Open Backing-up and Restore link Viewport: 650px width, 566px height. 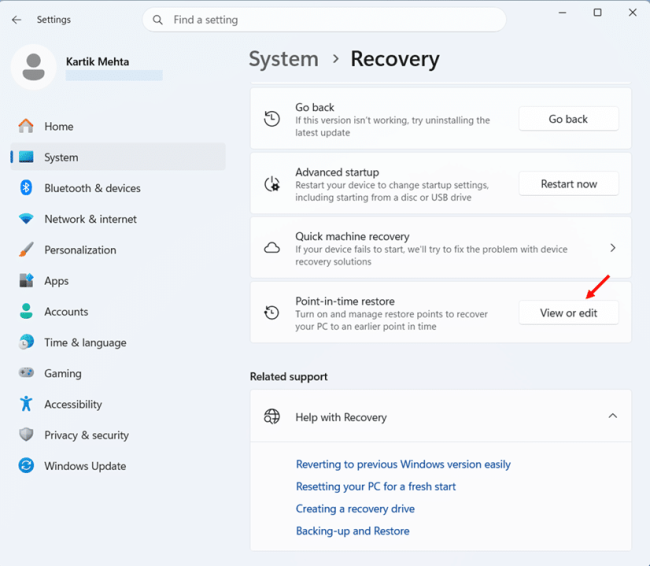(x=352, y=531)
